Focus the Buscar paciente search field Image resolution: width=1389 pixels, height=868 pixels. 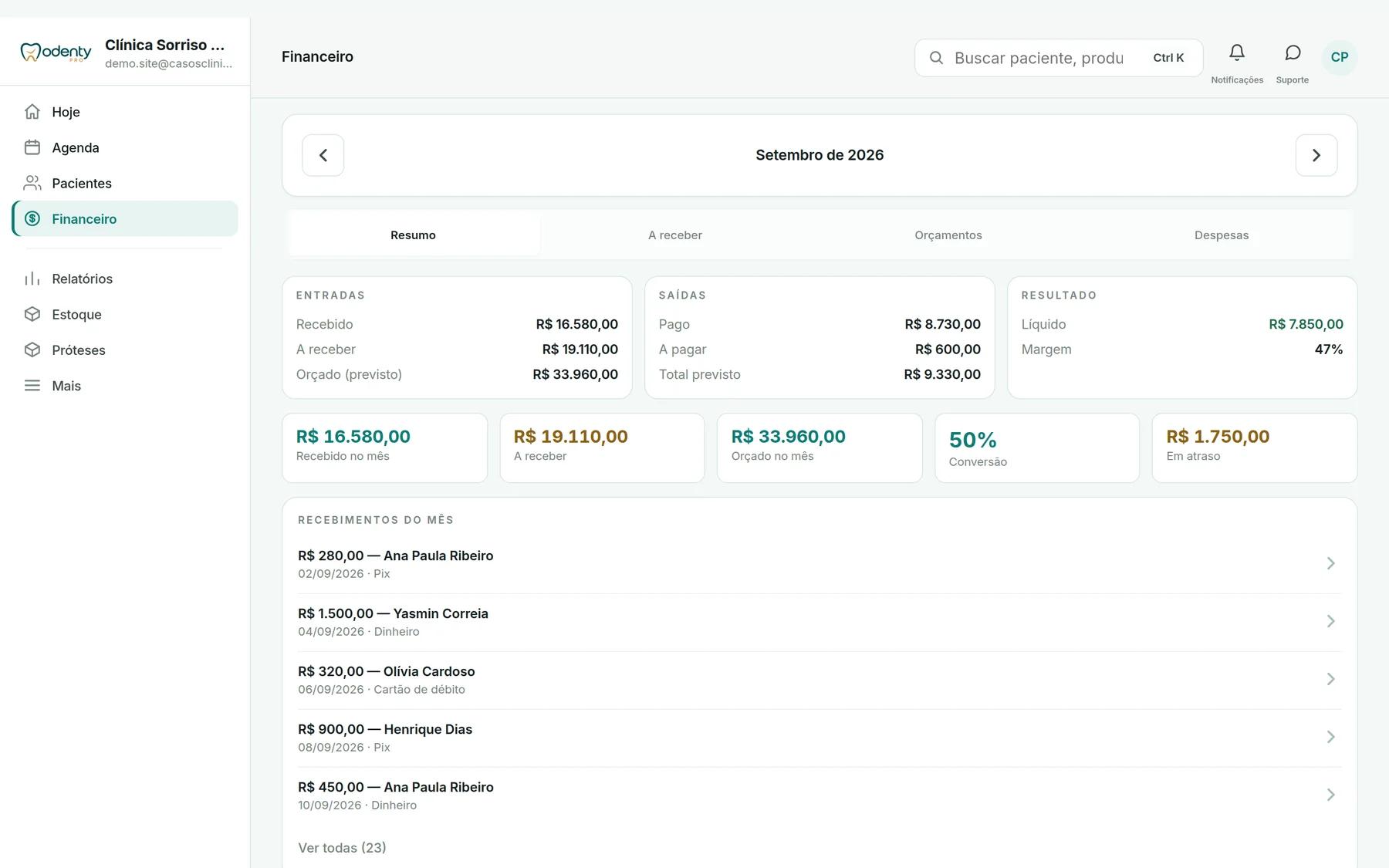point(1059,58)
